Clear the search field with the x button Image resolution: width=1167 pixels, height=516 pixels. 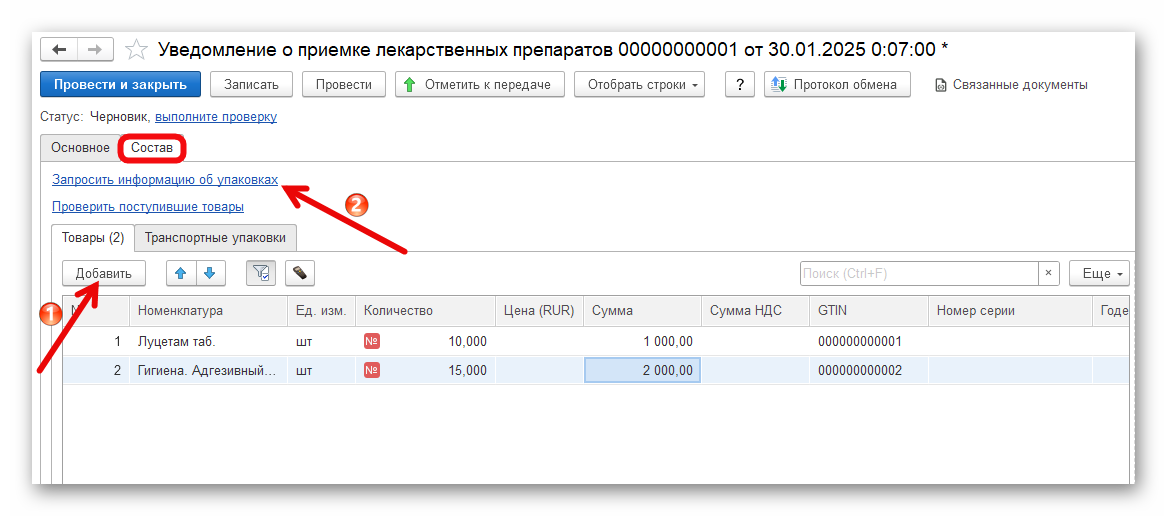1048,273
